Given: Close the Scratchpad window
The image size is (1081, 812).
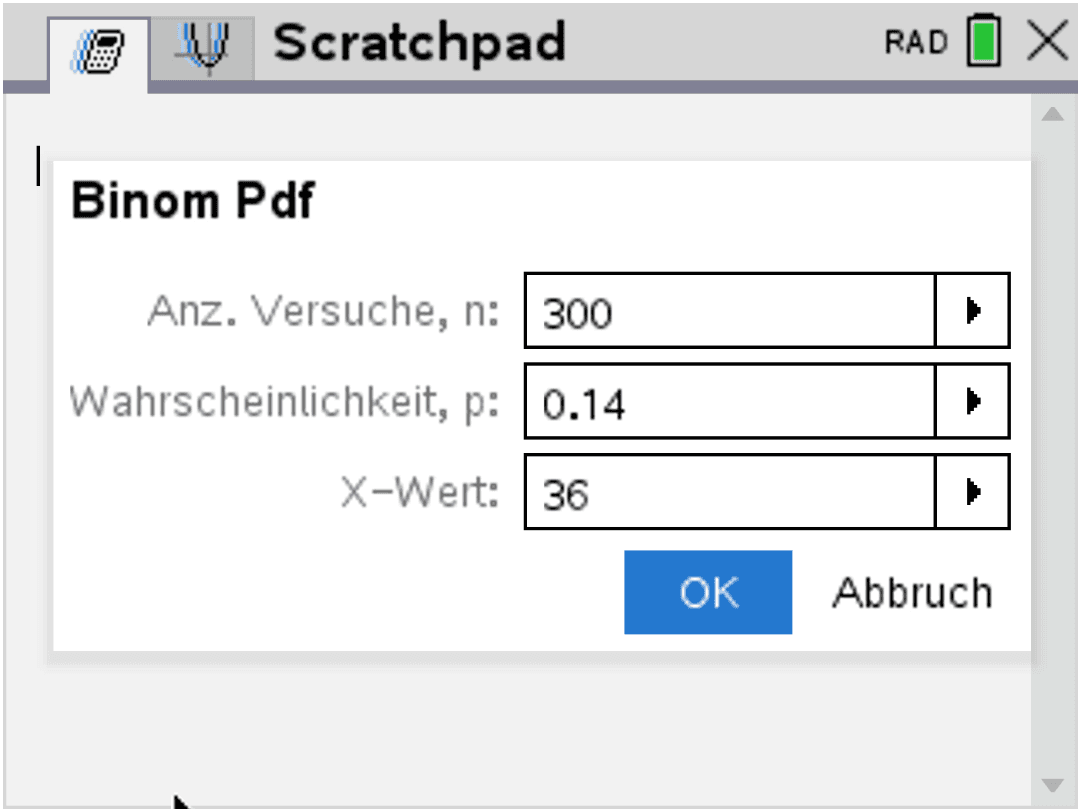Looking at the screenshot, I should click(x=1046, y=42).
